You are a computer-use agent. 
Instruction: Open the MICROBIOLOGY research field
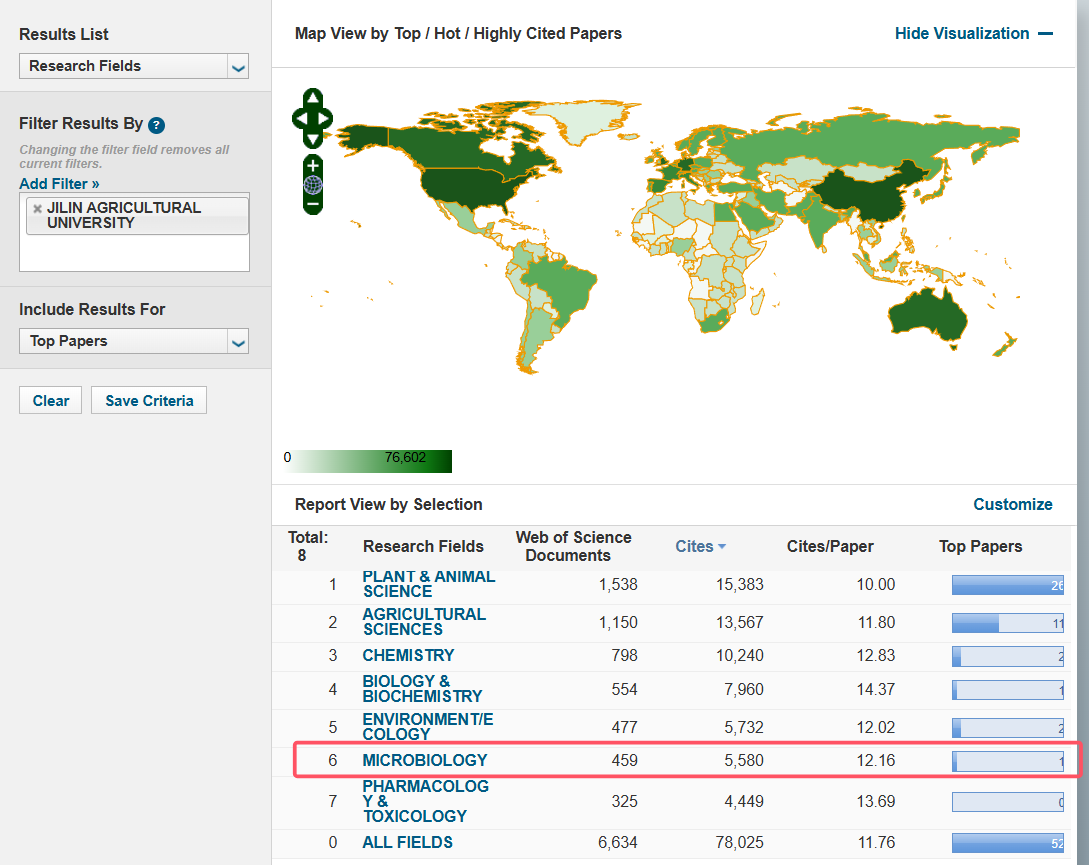pos(425,760)
